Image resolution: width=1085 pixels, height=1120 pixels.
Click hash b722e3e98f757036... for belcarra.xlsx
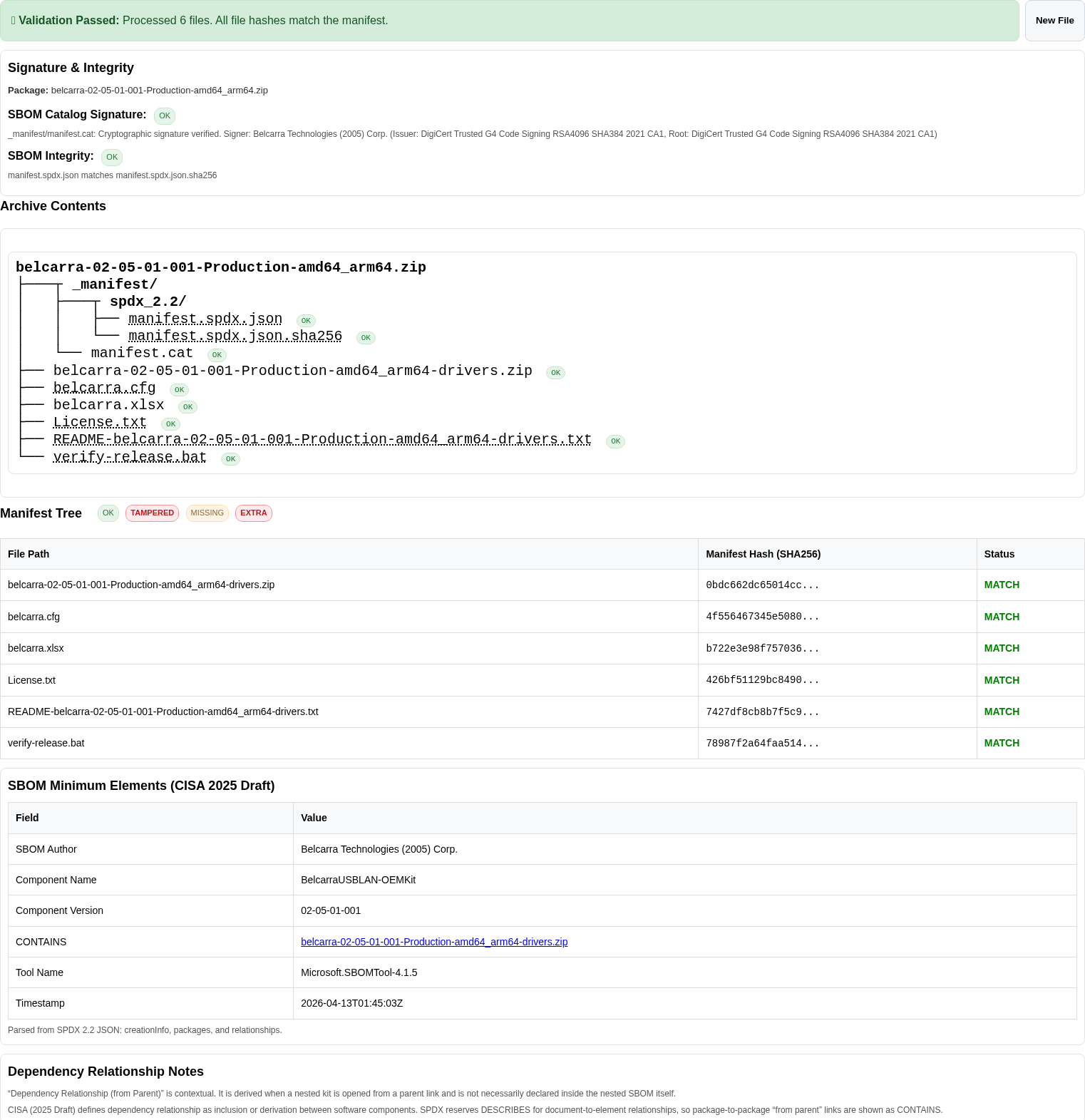coord(763,649)
